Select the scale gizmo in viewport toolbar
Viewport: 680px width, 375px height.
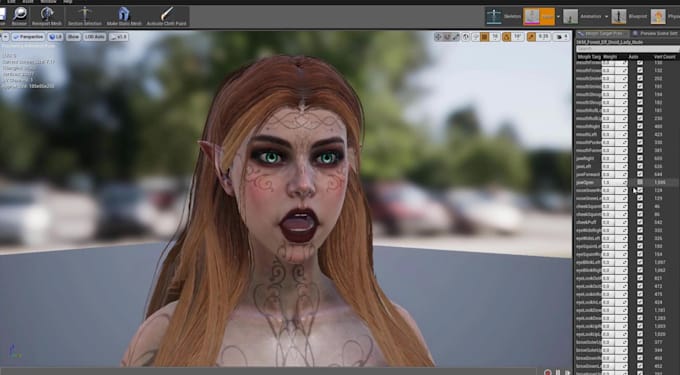pyautogui.click(x=456, y=37)
